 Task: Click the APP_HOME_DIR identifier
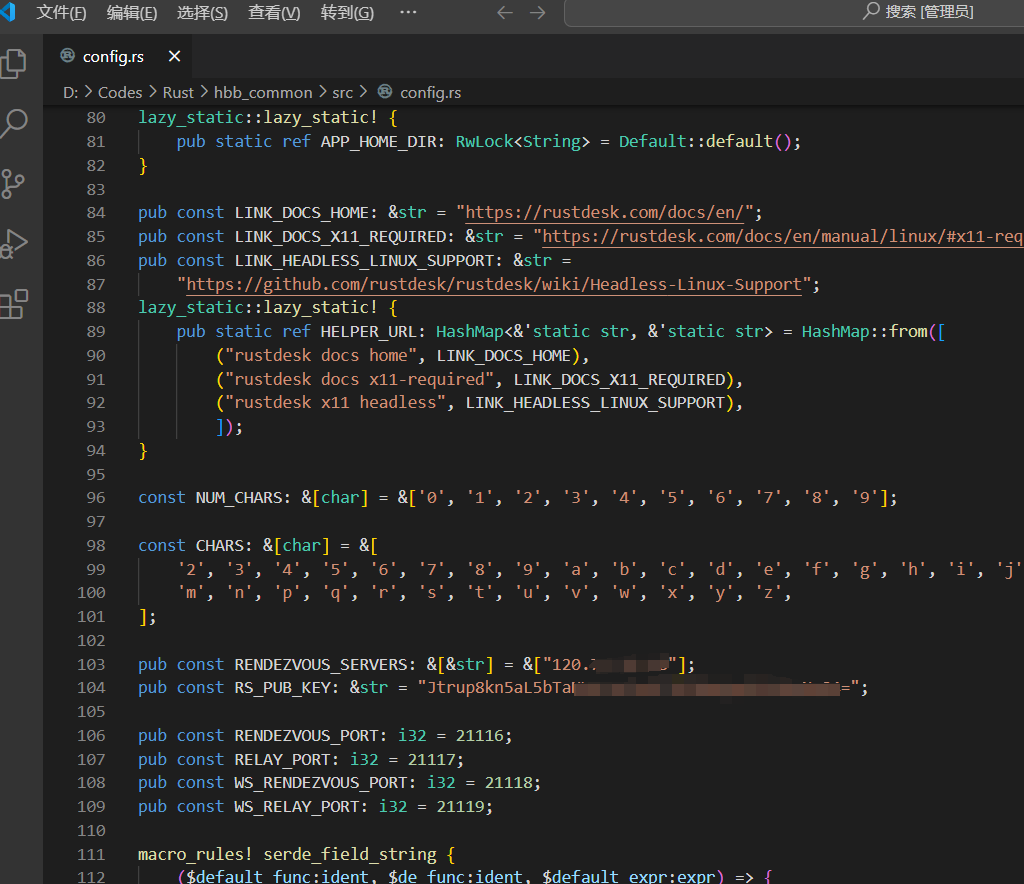pyautogui.click(x=378, y=142)
